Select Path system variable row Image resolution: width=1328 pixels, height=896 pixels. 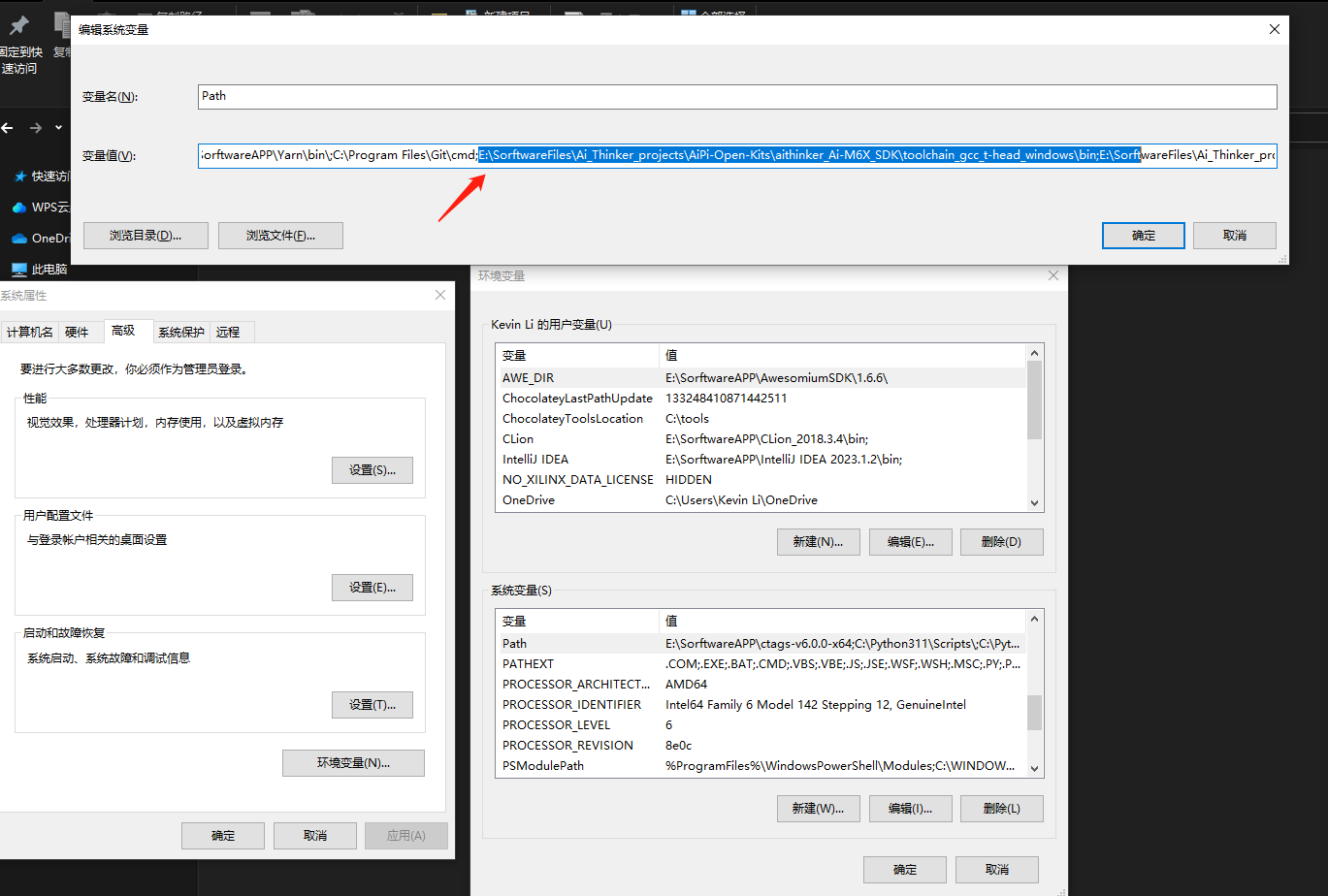point(761,644)
